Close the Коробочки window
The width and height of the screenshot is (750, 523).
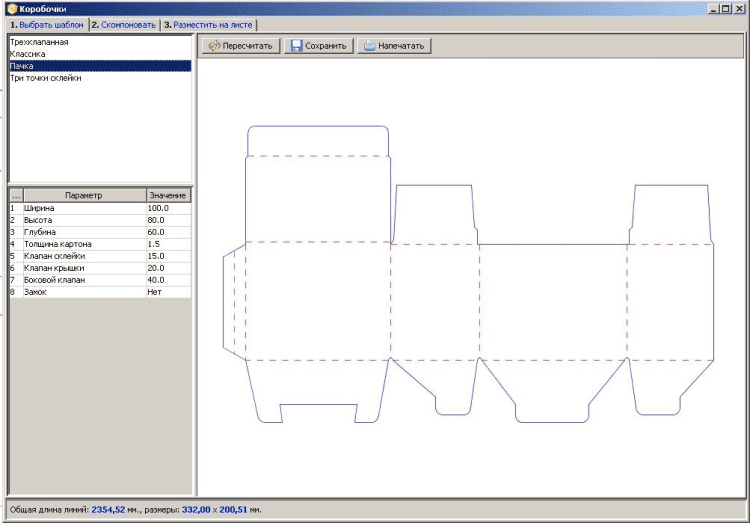739,8
